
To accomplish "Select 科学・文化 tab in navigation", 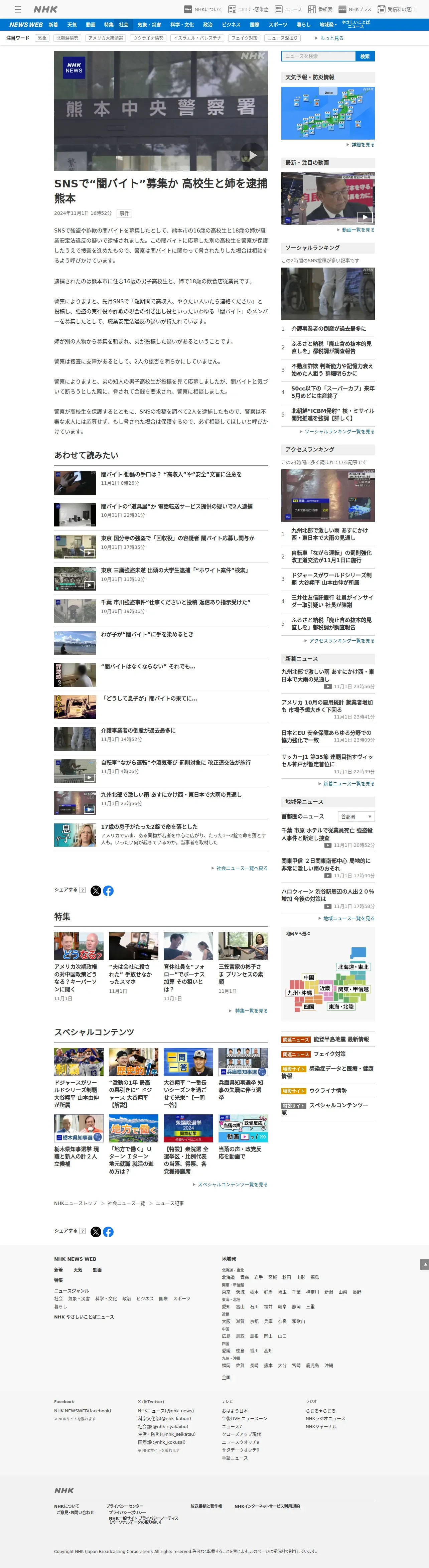I will [182, 25].
